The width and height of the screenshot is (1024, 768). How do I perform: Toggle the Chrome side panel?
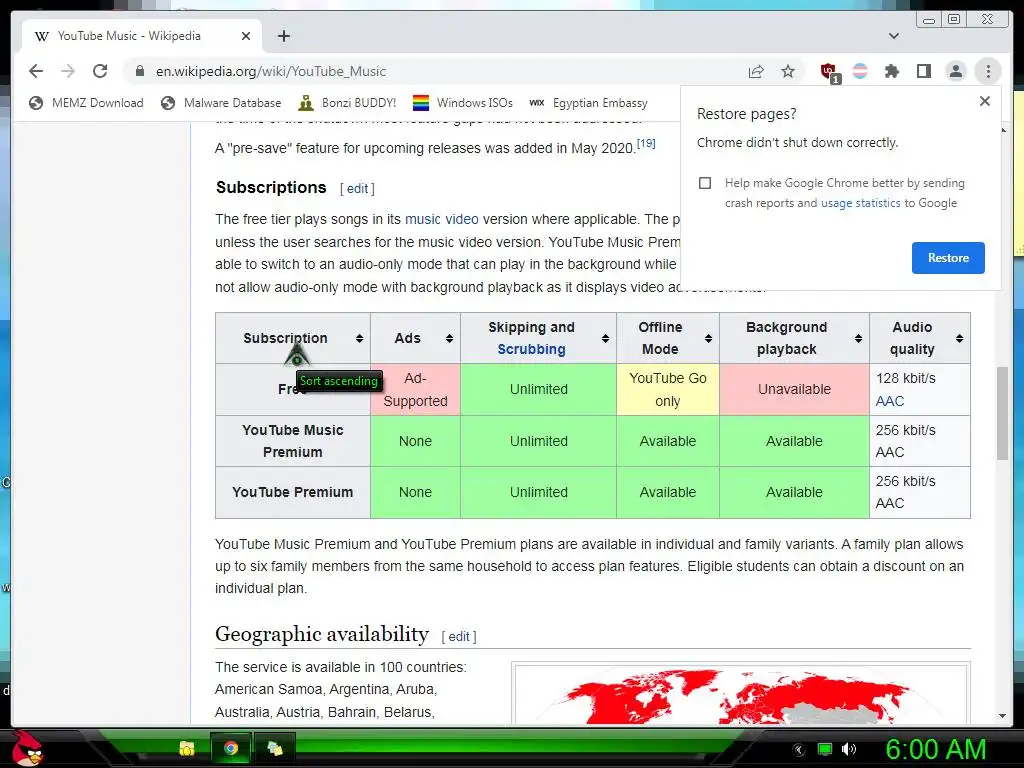click(x=923, y=71)
